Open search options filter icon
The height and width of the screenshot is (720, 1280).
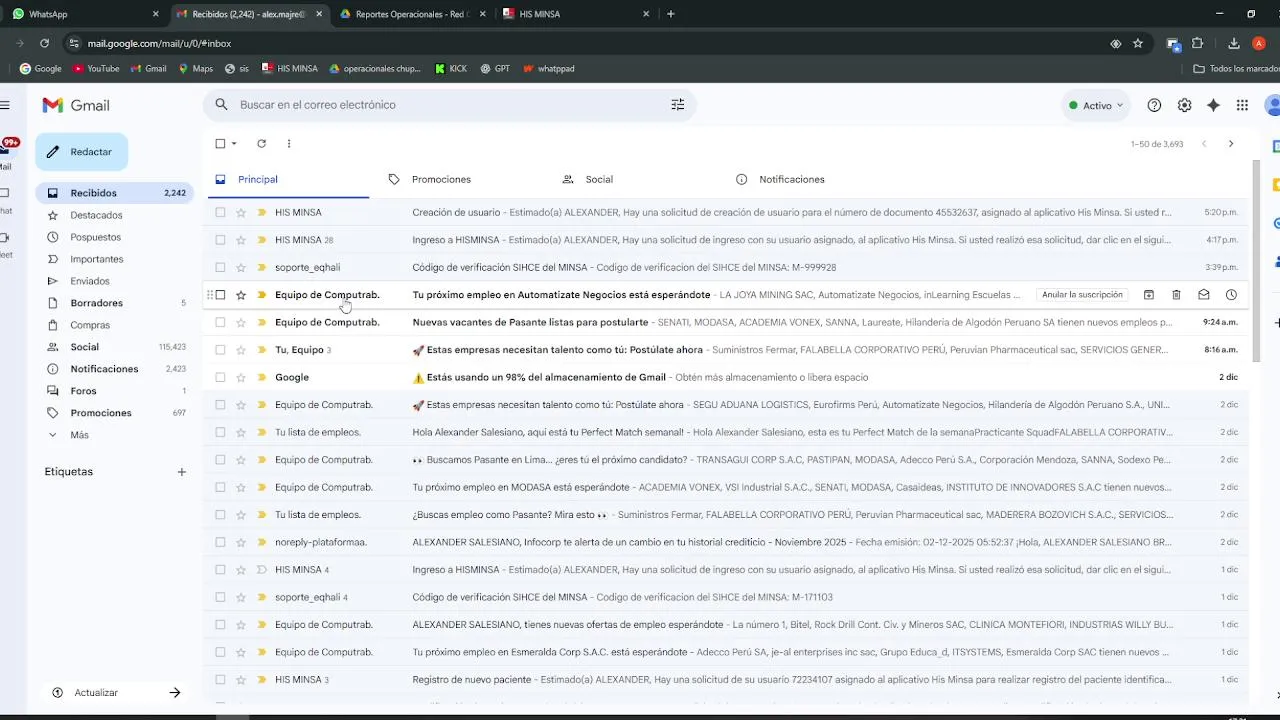[678, 105]
